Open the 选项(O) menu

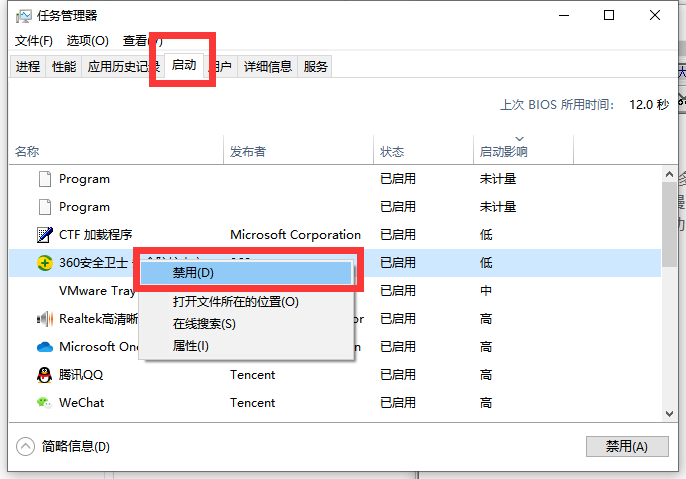87,41
